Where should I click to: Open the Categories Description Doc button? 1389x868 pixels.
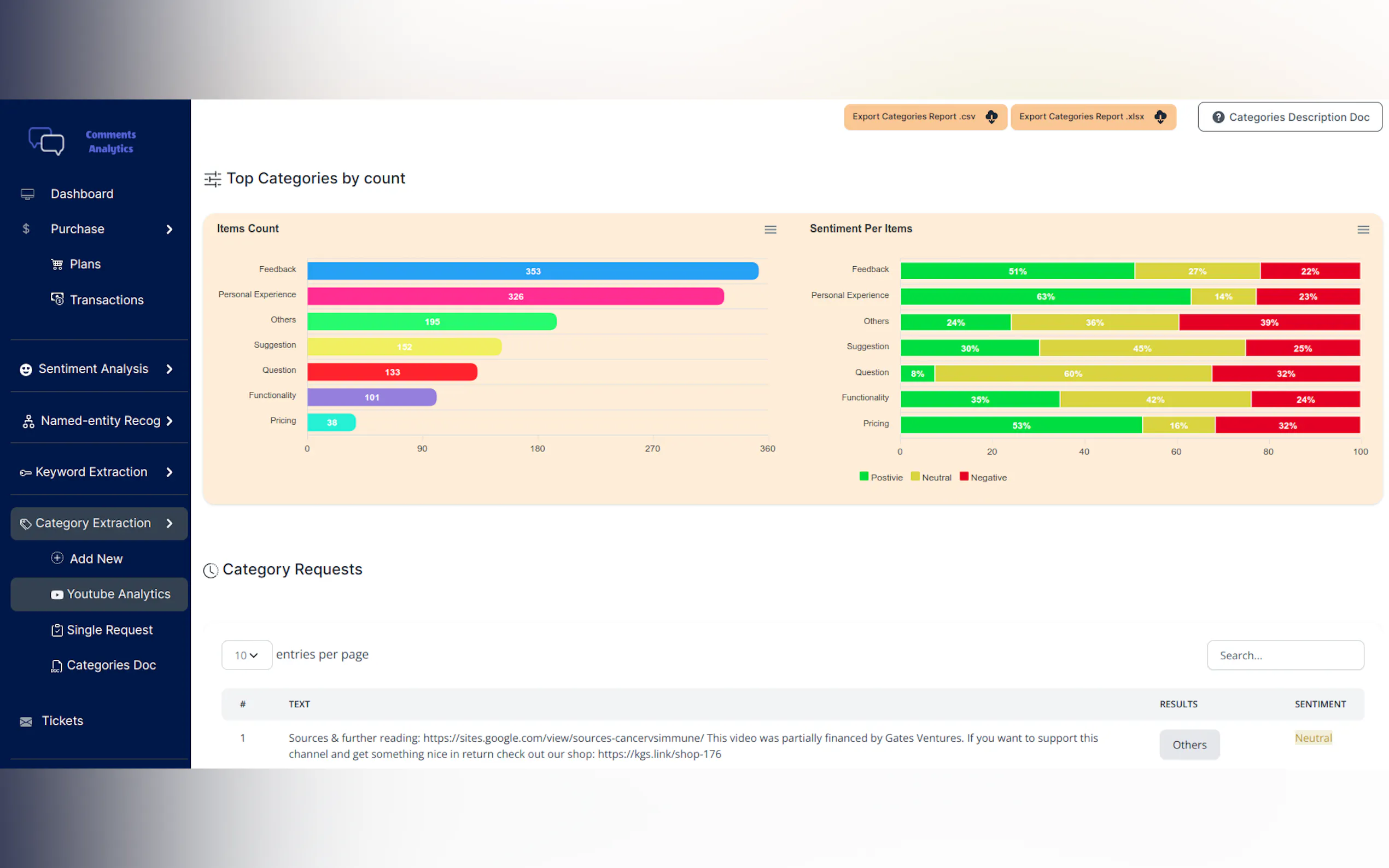click(x=1289, y=117)
